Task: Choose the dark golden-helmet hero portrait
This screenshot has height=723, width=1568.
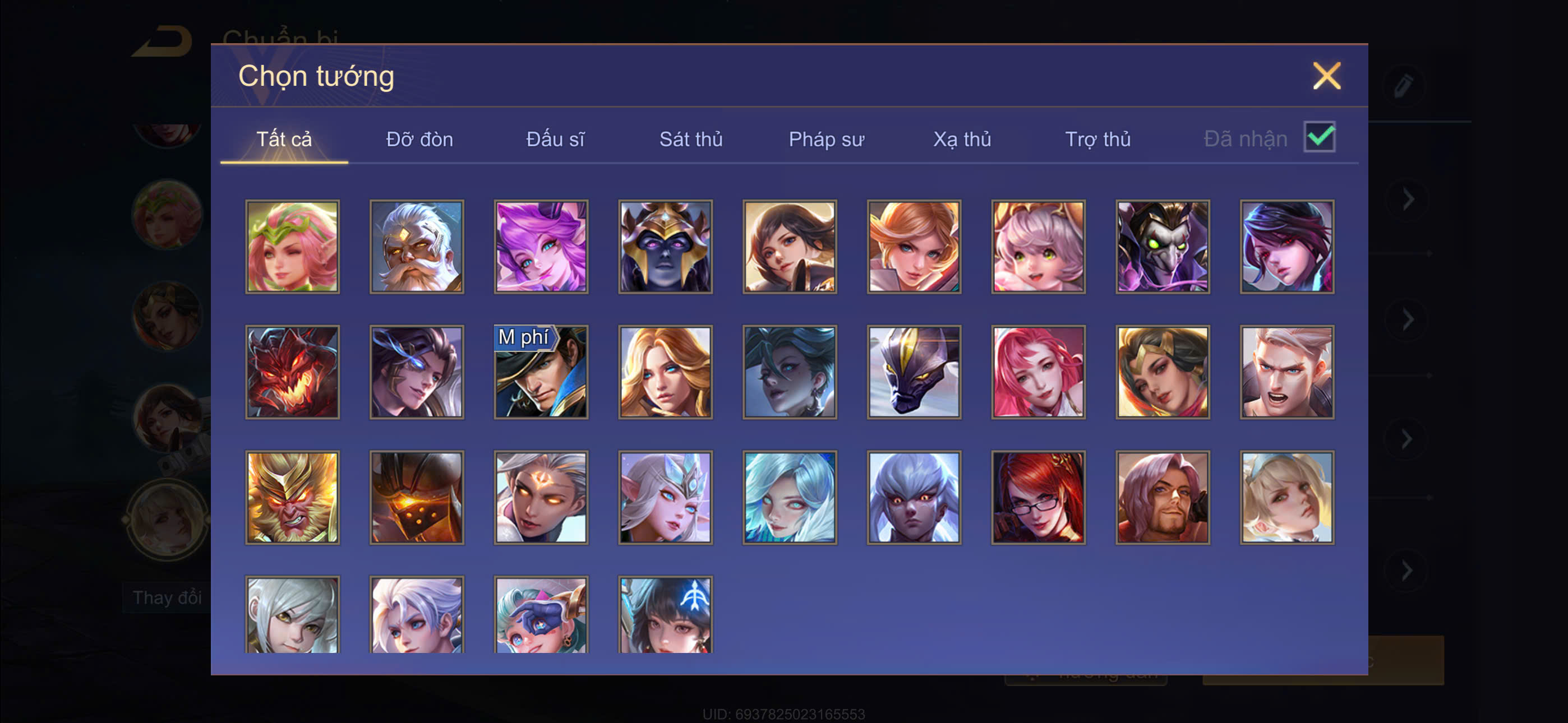Action: coord(665,247)
